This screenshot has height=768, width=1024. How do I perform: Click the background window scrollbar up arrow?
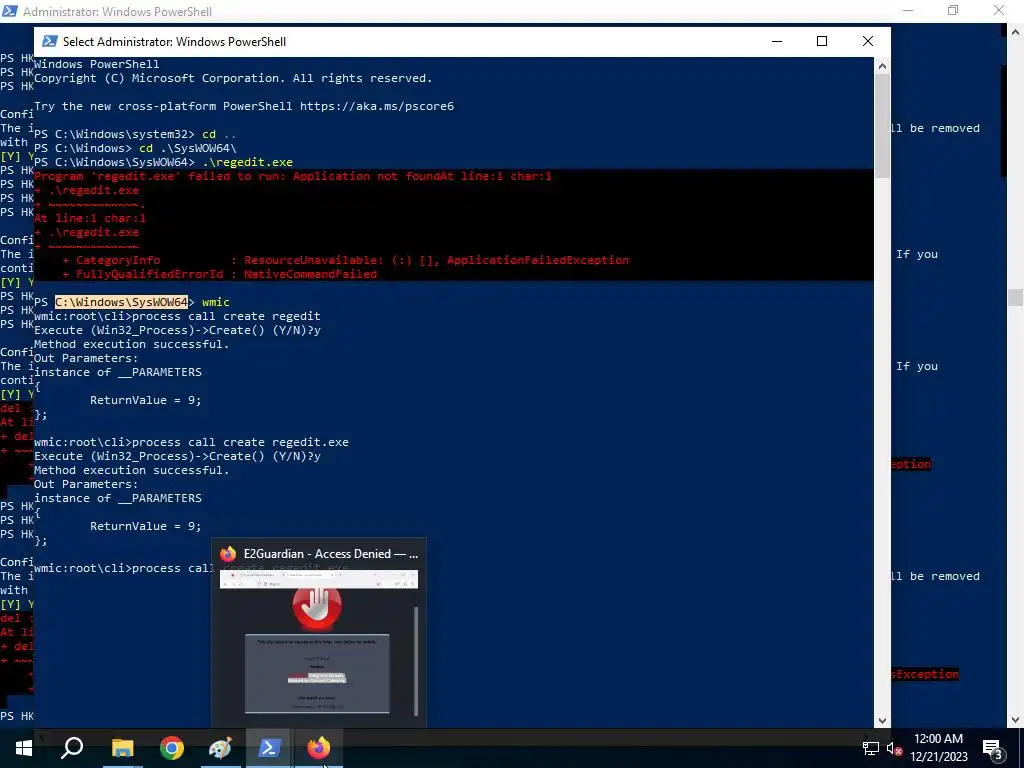coord(1016,31)
